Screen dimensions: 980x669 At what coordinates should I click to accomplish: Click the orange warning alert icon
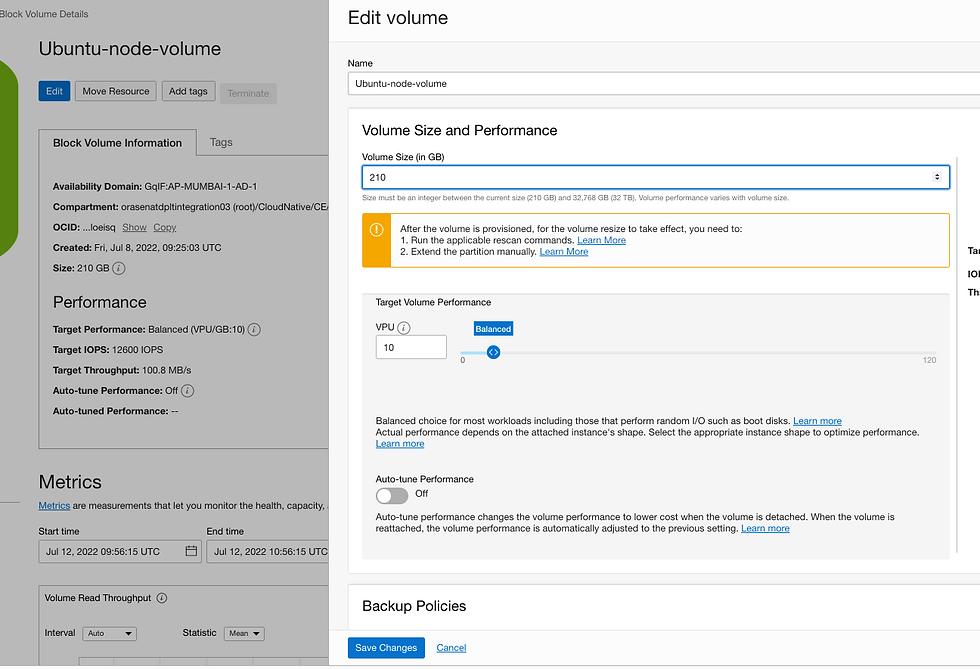376,230
